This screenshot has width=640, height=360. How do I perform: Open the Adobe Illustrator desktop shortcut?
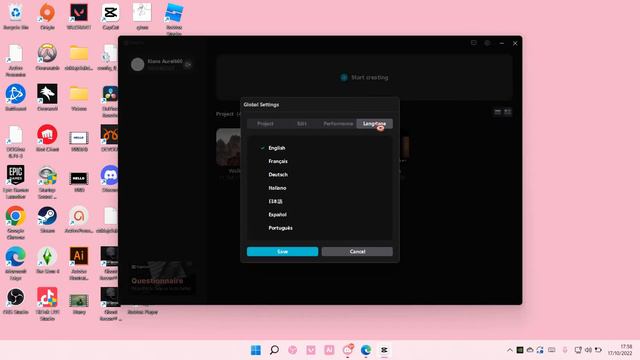[x=79, y=263]
